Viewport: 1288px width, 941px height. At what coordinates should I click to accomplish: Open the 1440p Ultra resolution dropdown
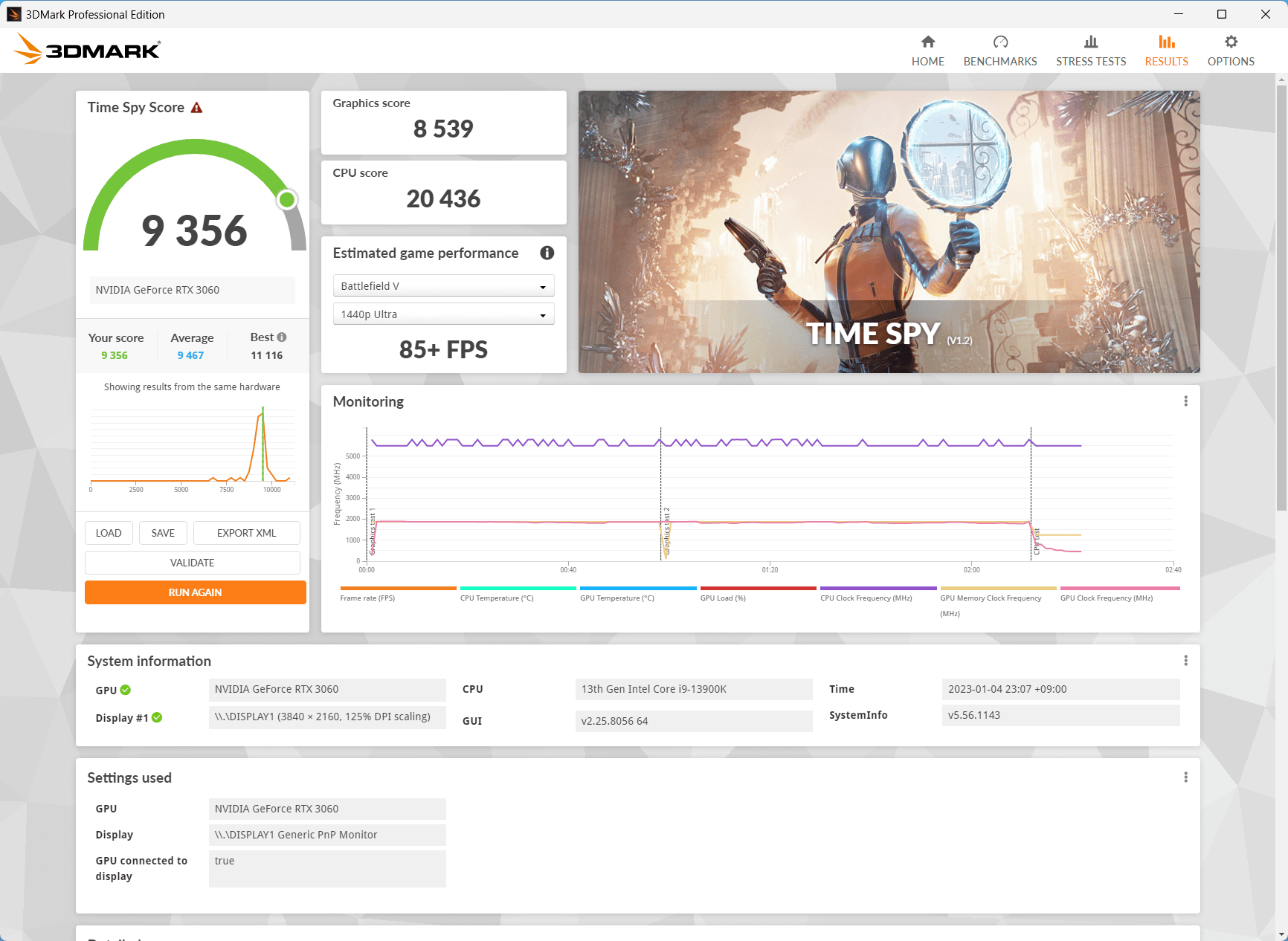click(x=443, y=314)
